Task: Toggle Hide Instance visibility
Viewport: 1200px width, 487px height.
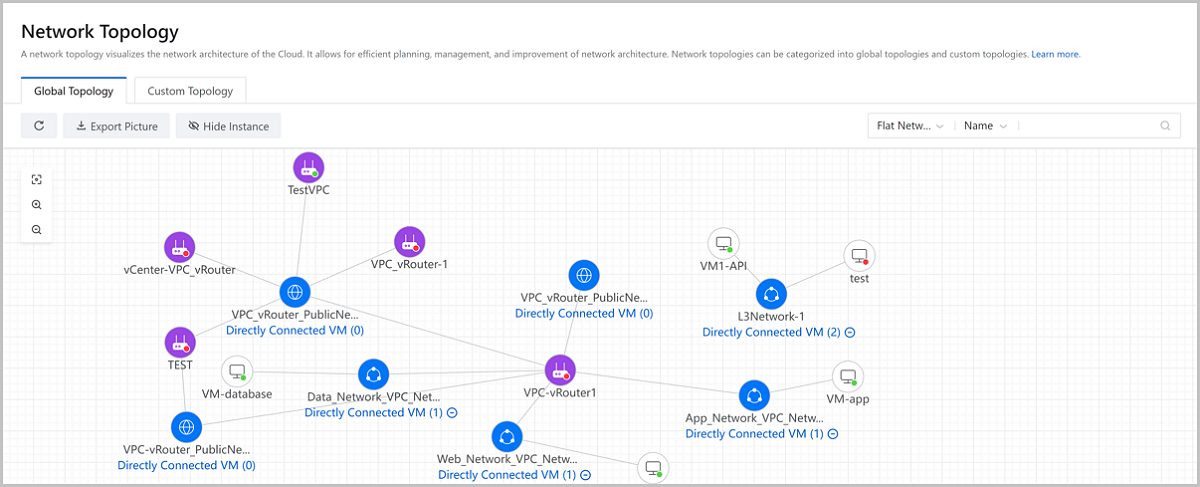Action: (228, 126)
